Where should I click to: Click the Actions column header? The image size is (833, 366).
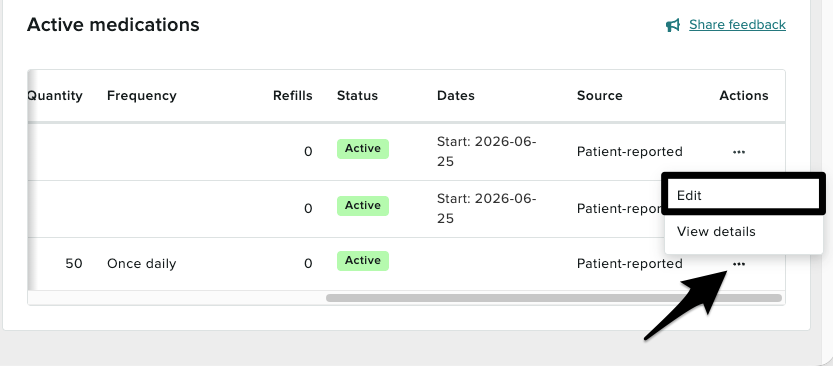click(744, 96)
